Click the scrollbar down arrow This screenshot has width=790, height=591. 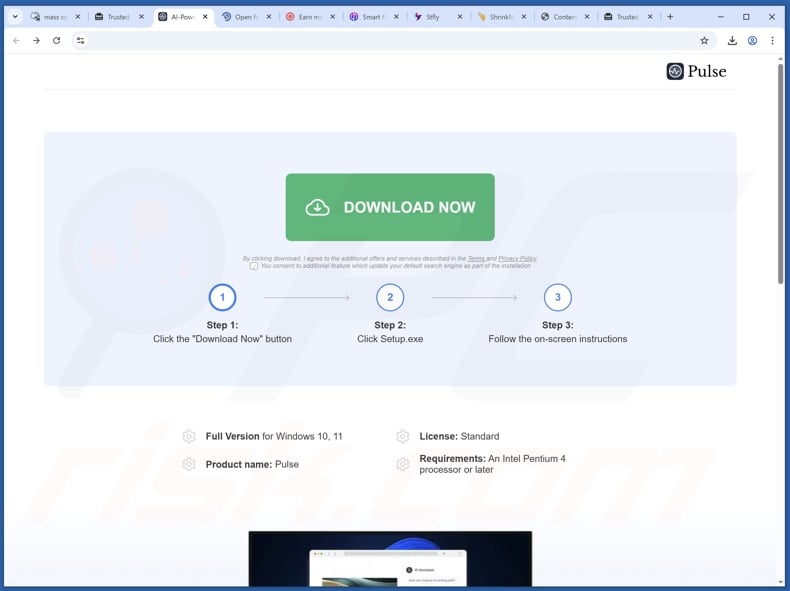pyautogui.click(x=780, y=583)
